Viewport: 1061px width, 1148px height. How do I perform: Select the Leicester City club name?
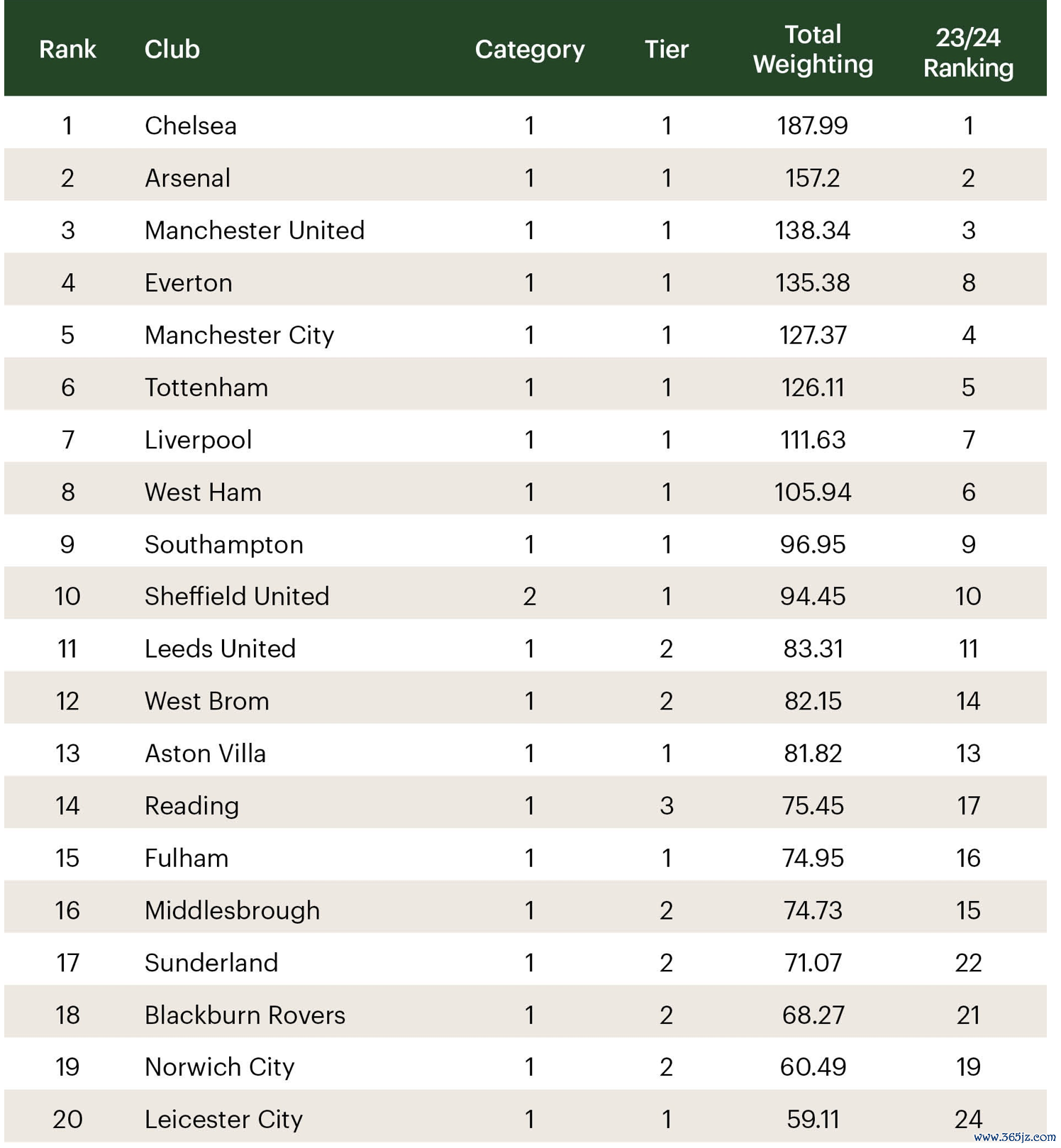tap(223, 1120)
